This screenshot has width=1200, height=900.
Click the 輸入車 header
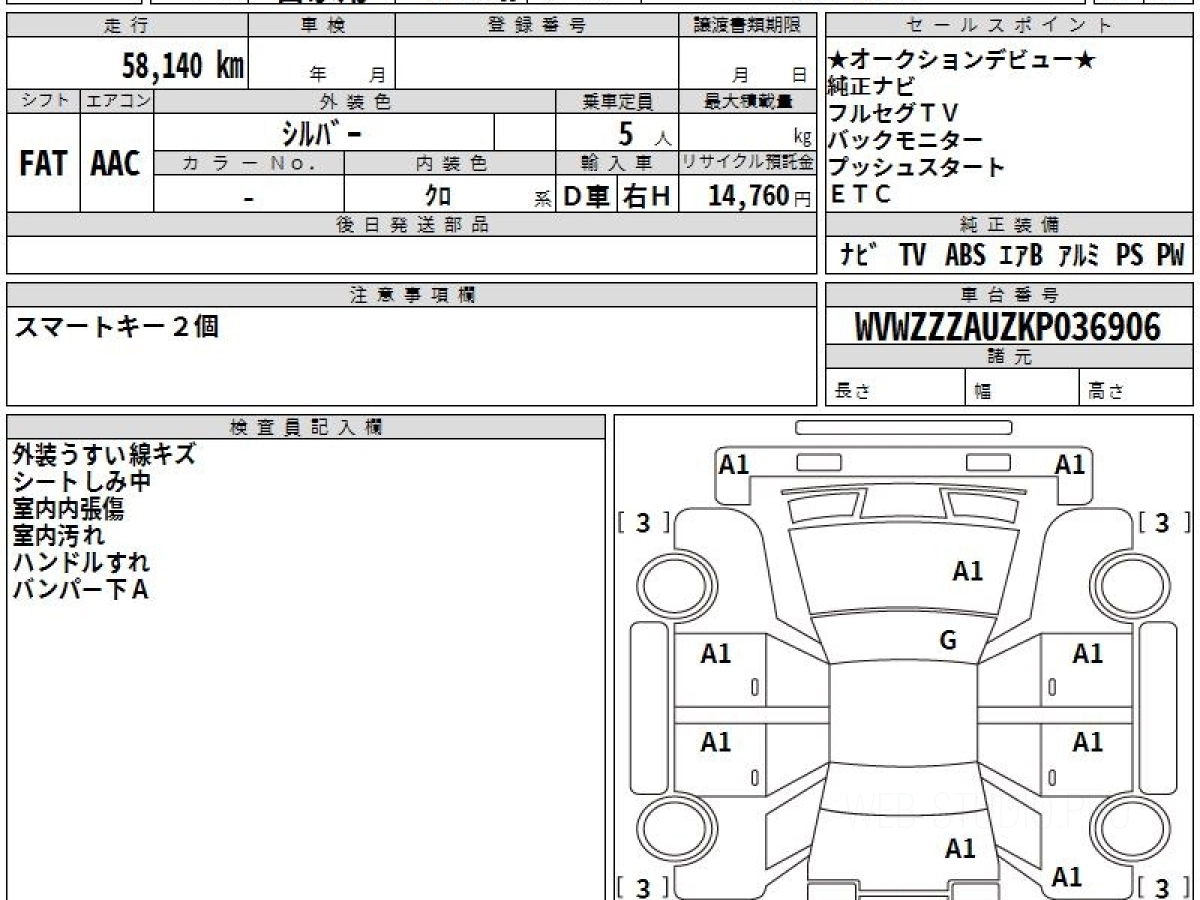[617, 164]
